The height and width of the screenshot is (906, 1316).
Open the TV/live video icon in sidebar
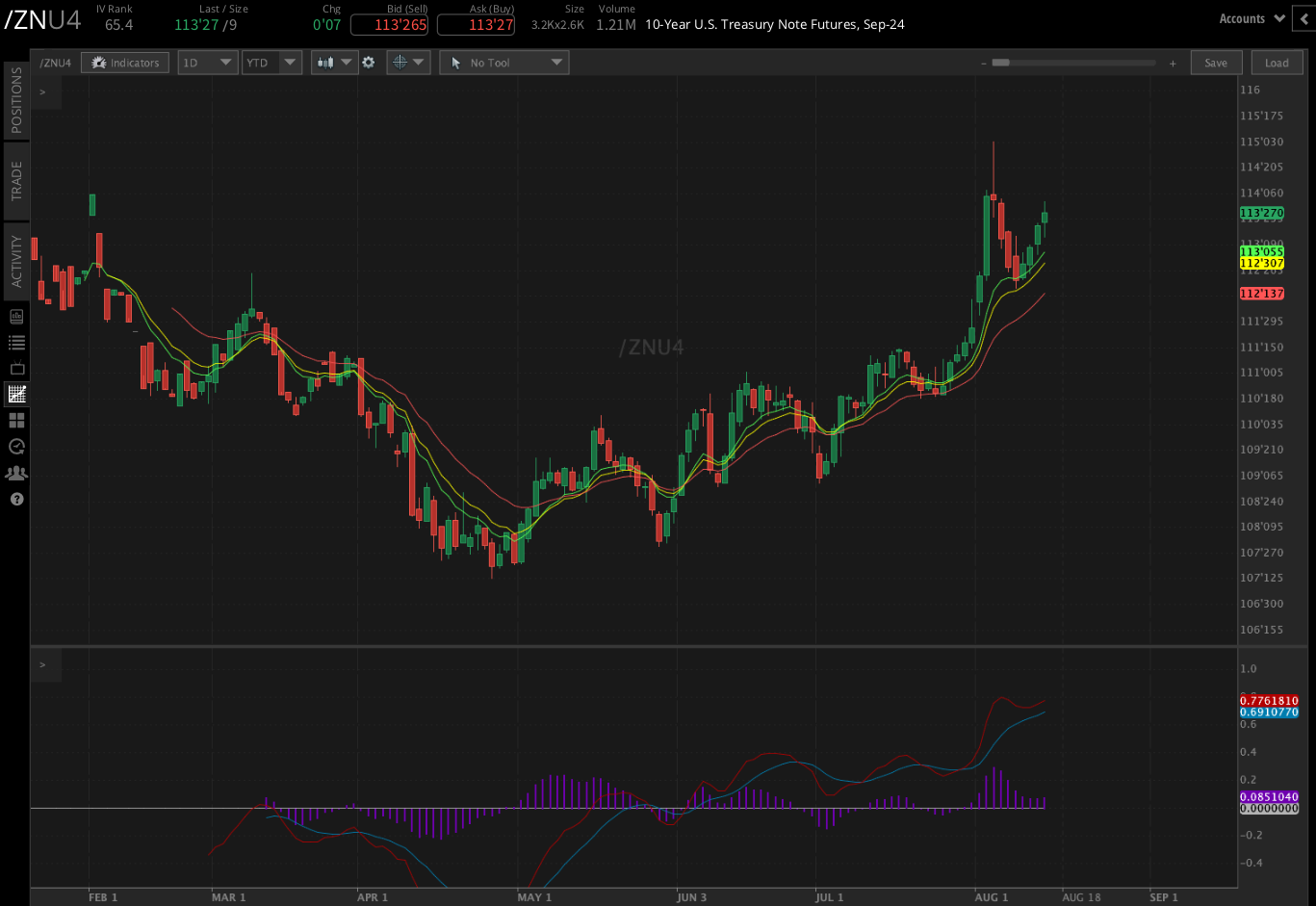point(15,368)
